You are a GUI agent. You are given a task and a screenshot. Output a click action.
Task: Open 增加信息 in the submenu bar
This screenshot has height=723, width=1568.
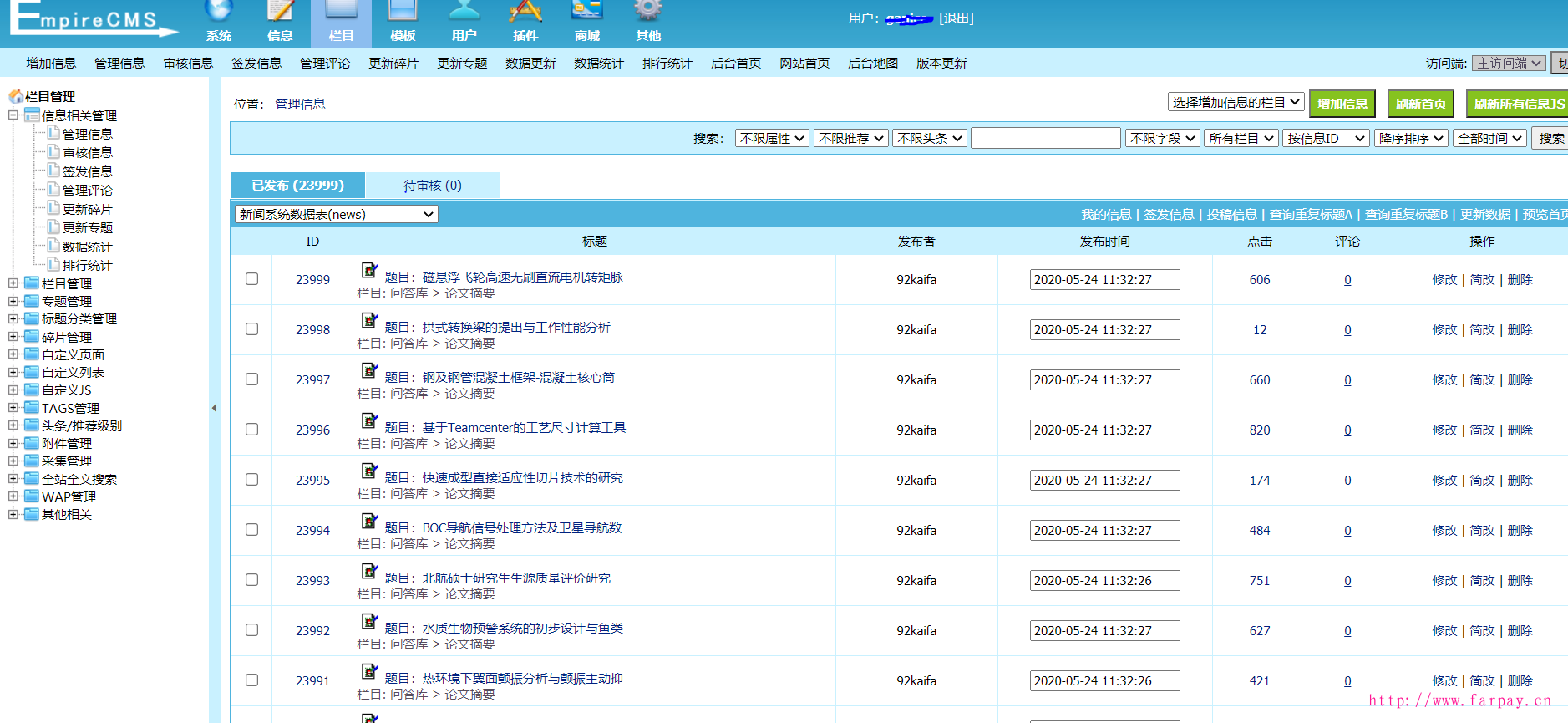click(x=51, y=63)
